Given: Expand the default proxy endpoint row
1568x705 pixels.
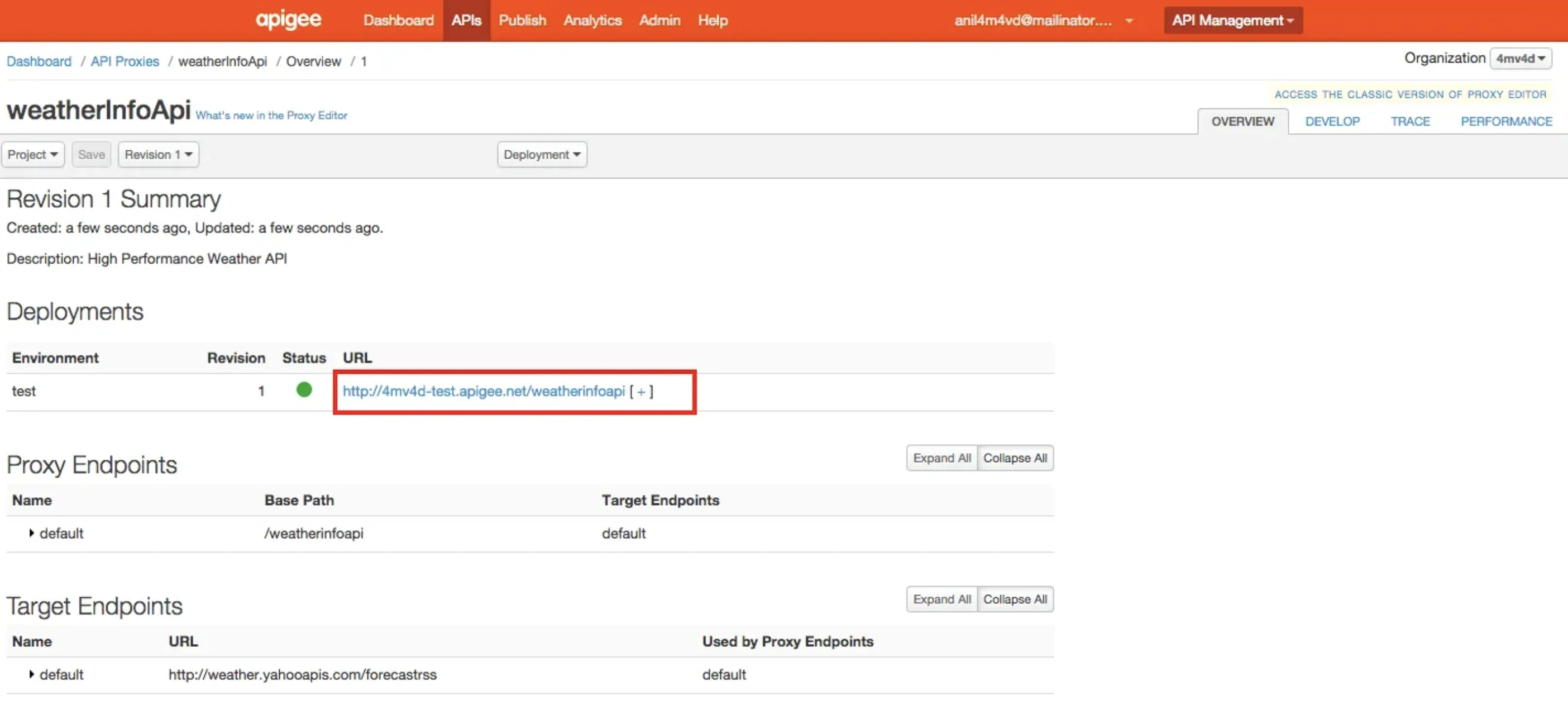Looking at the screenshot, I should [x=32, y=533].
